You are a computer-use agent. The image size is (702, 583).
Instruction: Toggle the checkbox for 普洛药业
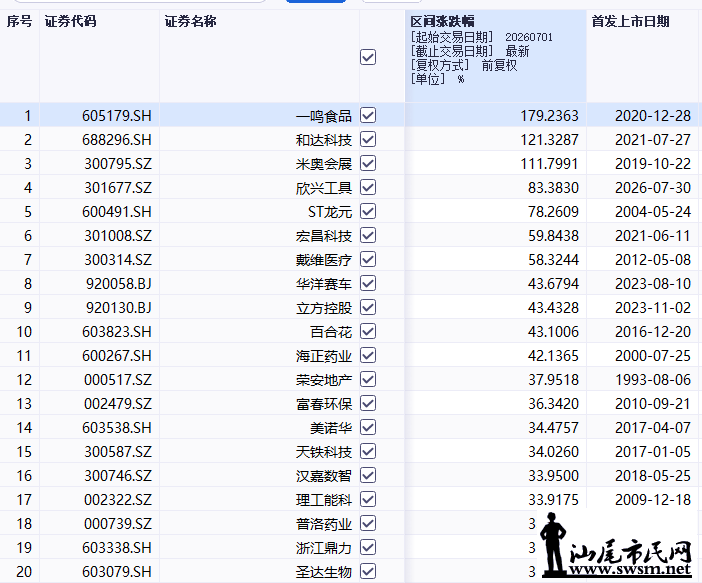[x=368, y=523]
